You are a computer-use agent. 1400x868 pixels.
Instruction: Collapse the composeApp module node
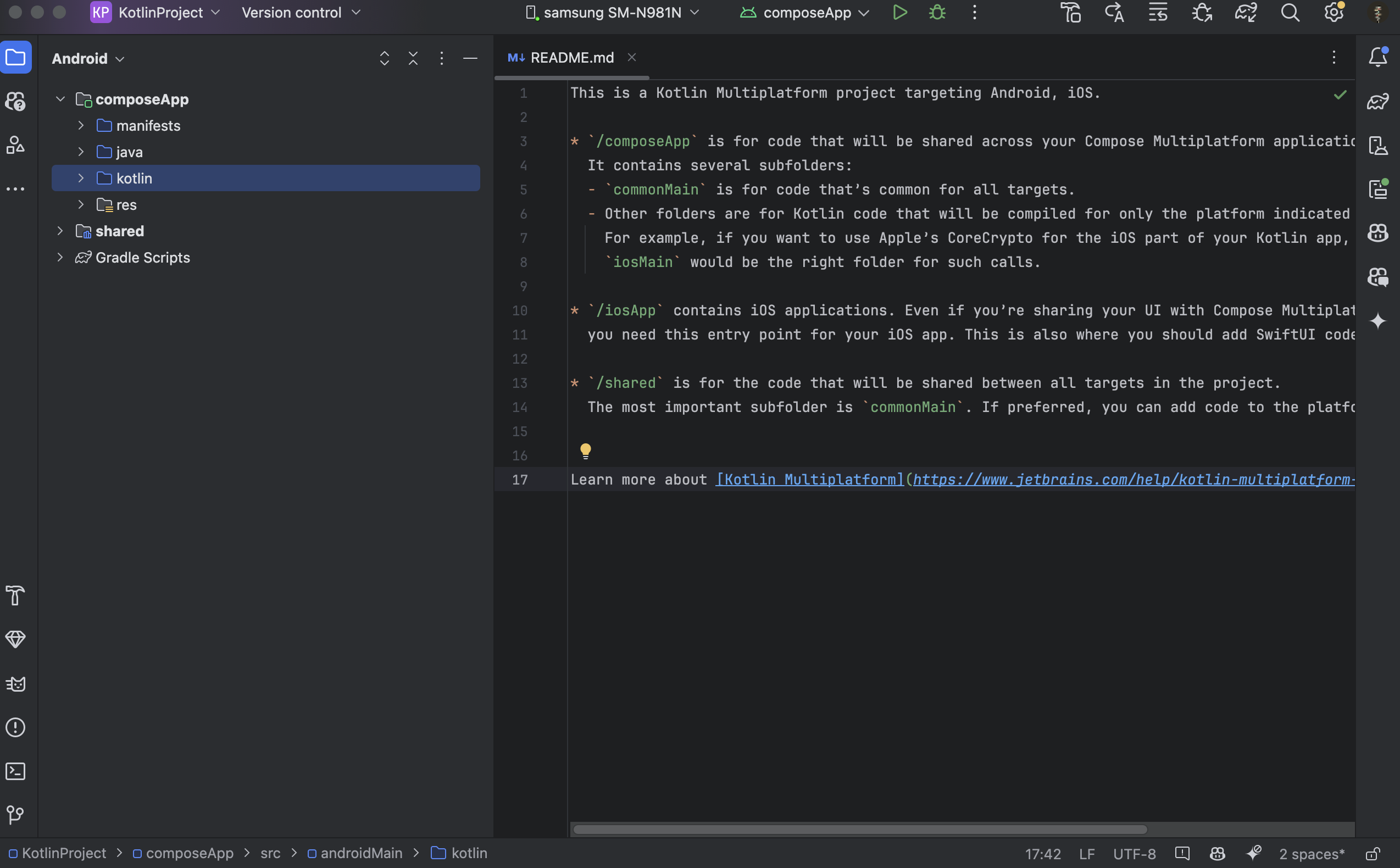tap(60, 99)
